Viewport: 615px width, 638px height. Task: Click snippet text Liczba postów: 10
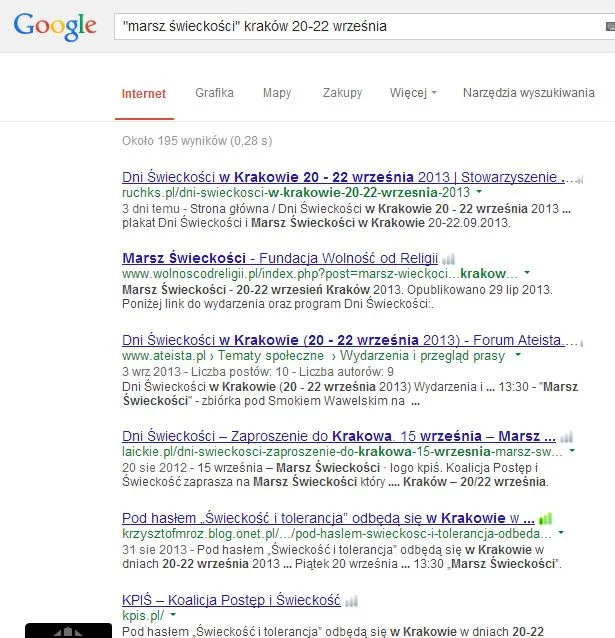(240, 371)
